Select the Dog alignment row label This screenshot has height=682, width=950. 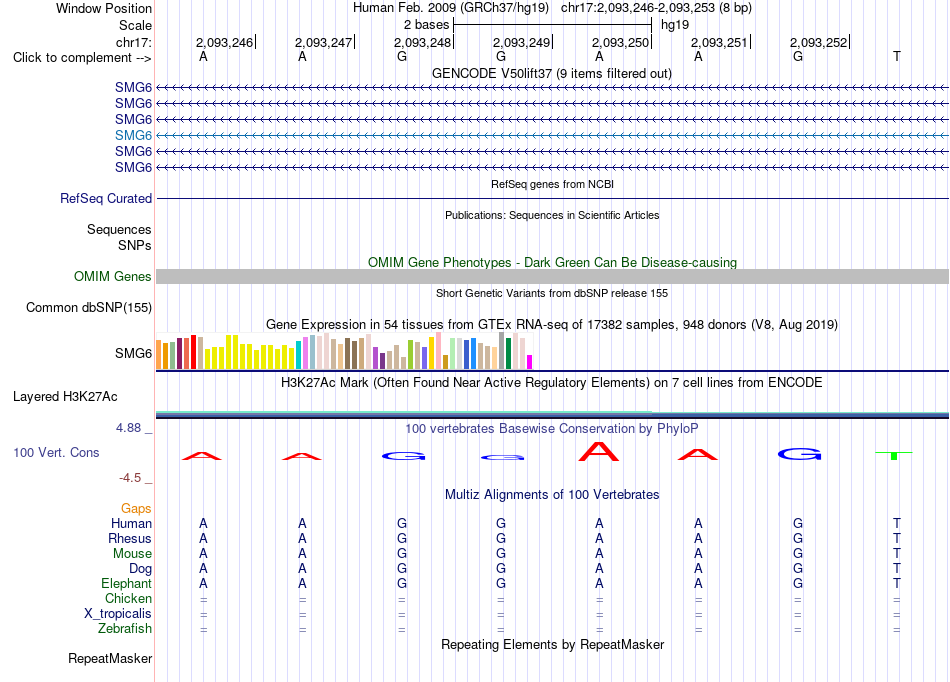tap(141, 568)
